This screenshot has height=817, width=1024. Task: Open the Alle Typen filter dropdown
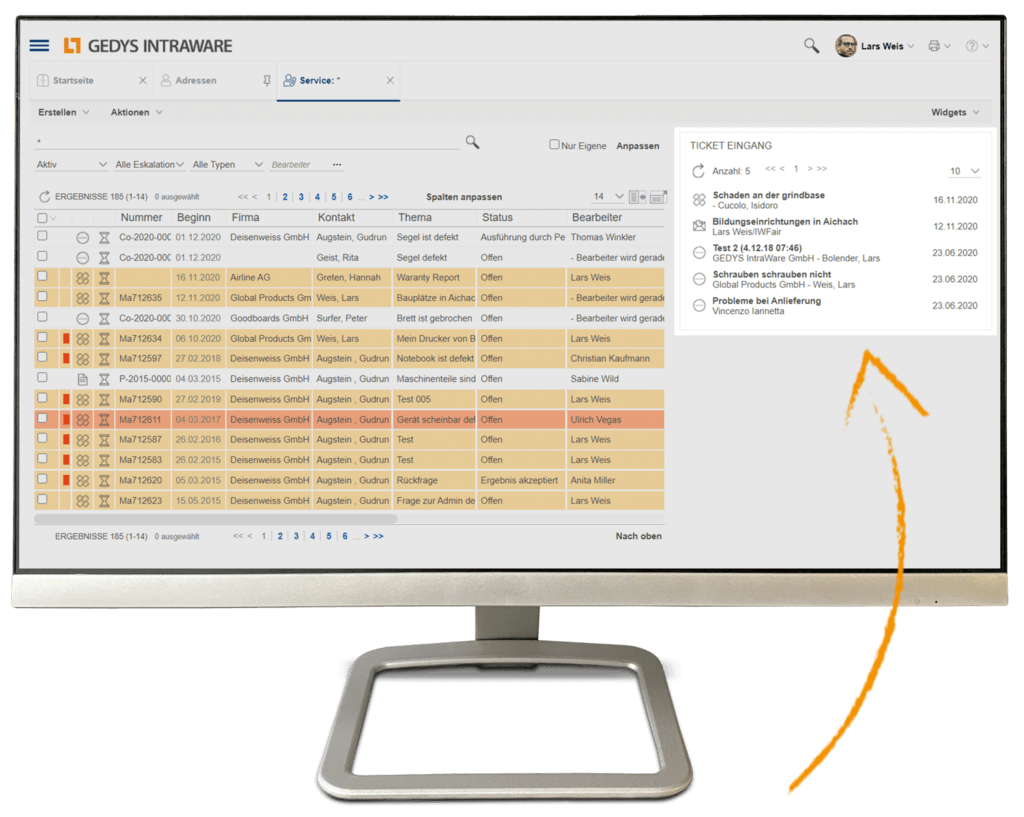point(227,165)
